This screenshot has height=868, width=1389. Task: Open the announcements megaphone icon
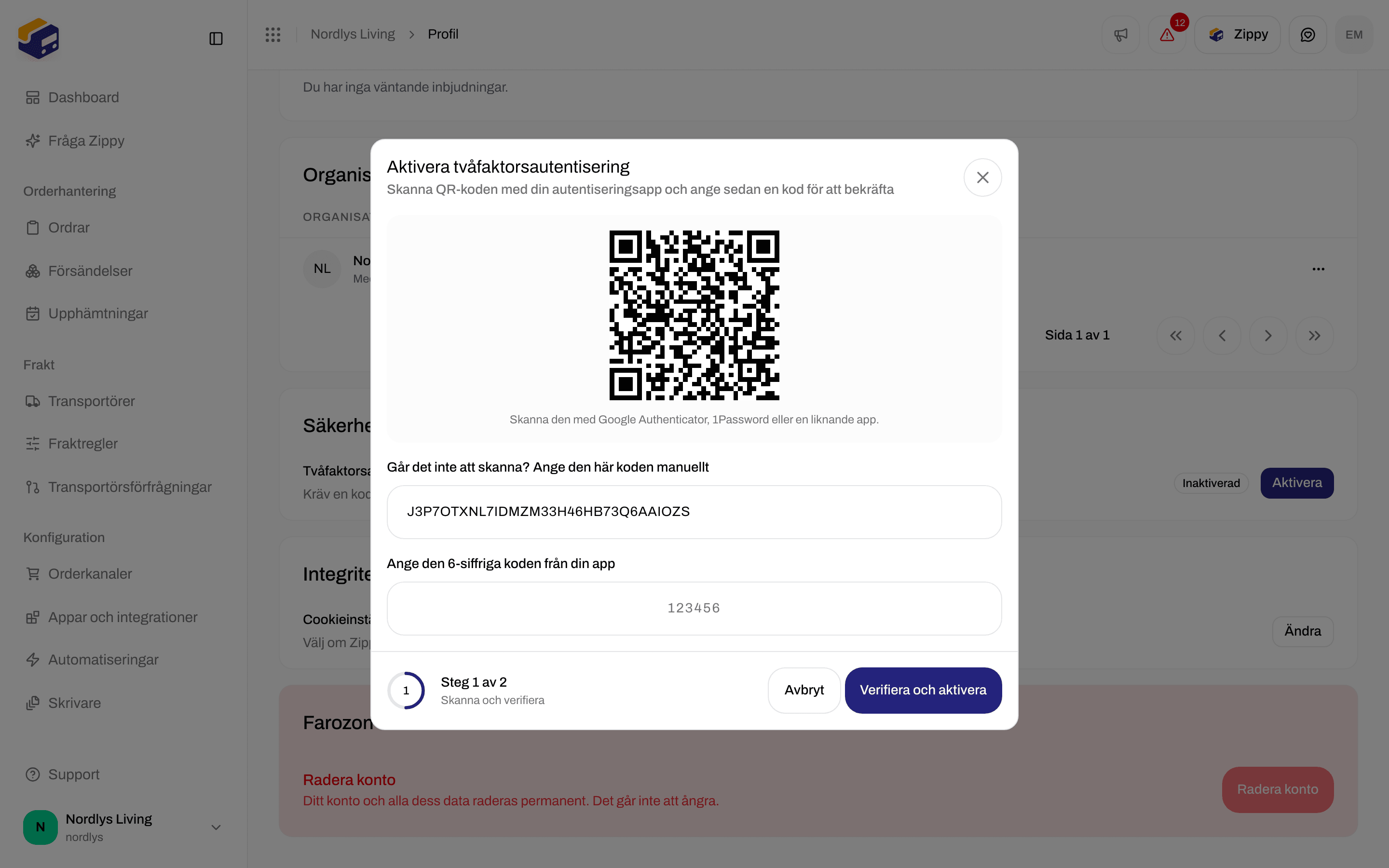click(x=1120, y=34)
